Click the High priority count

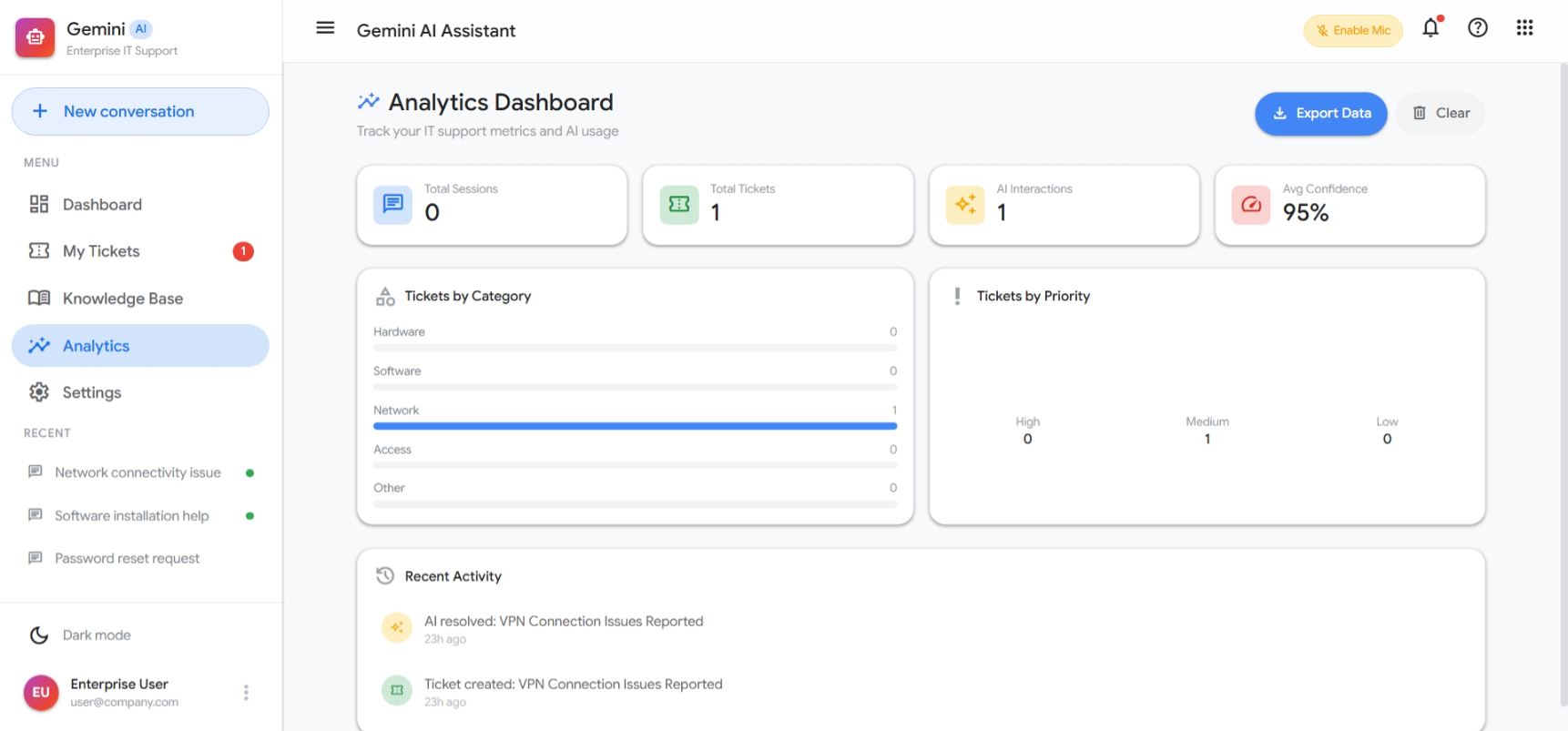point(1028,439)
